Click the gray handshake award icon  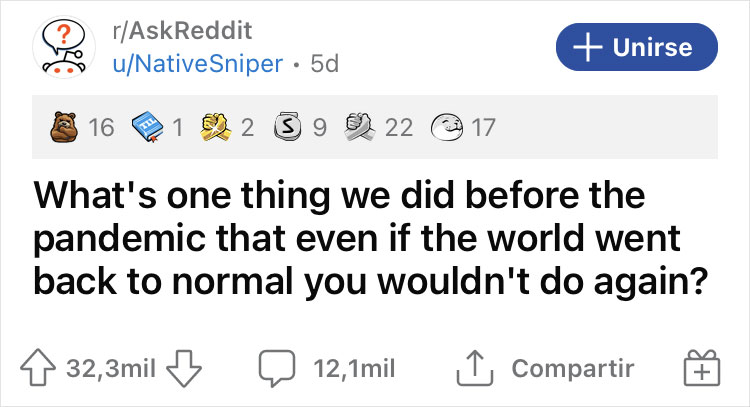[x=358, y=127]
